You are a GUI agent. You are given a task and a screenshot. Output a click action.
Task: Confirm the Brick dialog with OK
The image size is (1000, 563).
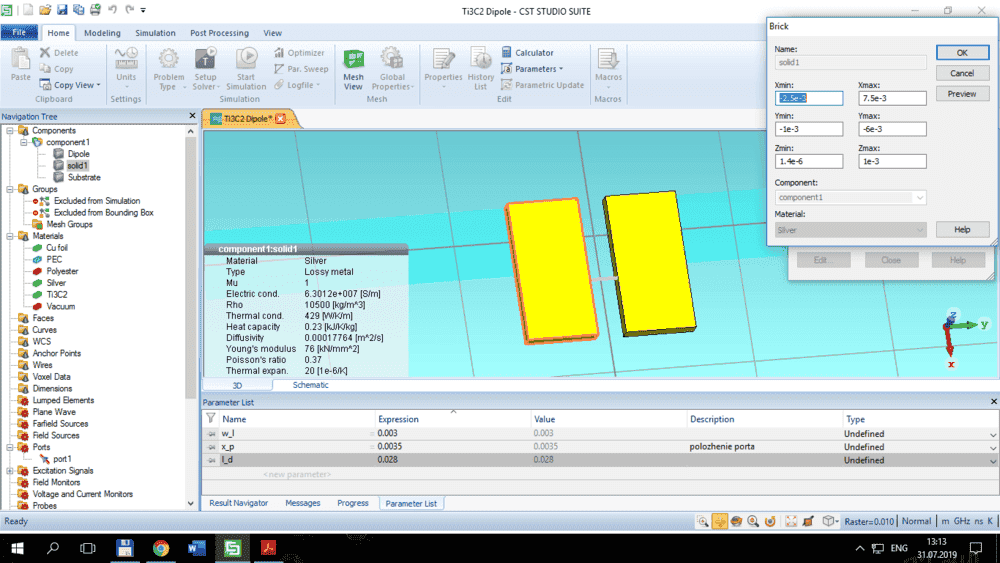coord(962,53)
